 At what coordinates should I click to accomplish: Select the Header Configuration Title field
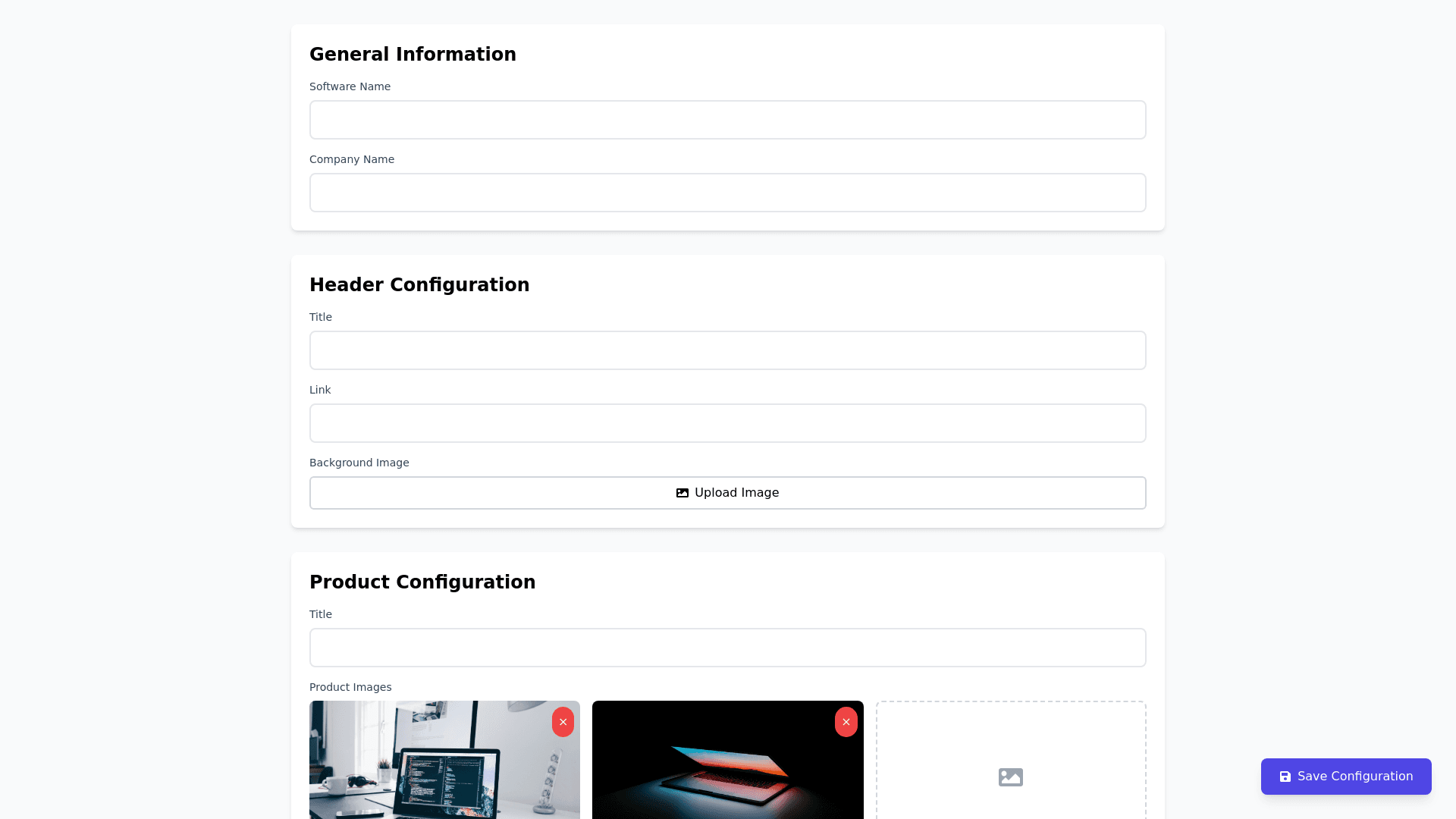pyautogui.click(x=727, y=350)
